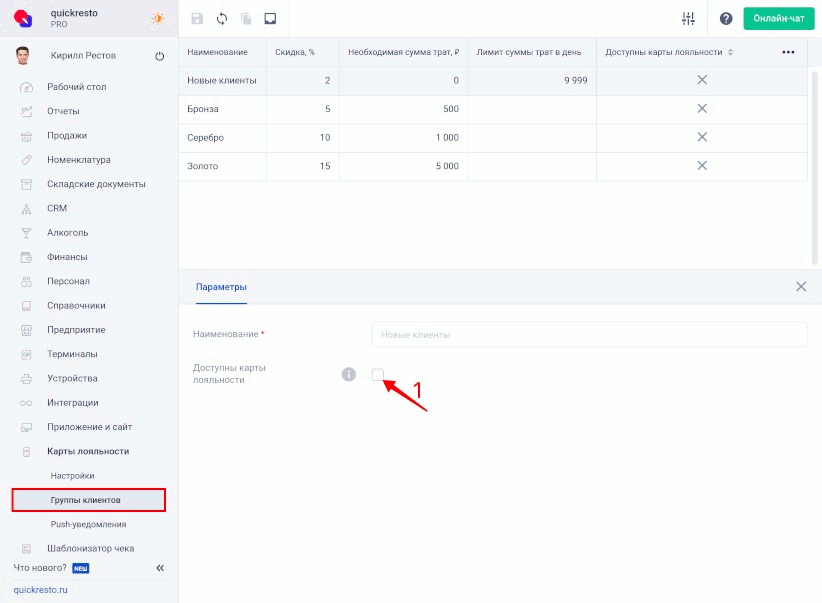Click loyalty cards X mark in Новые клиенты row

tap(702, 80)
